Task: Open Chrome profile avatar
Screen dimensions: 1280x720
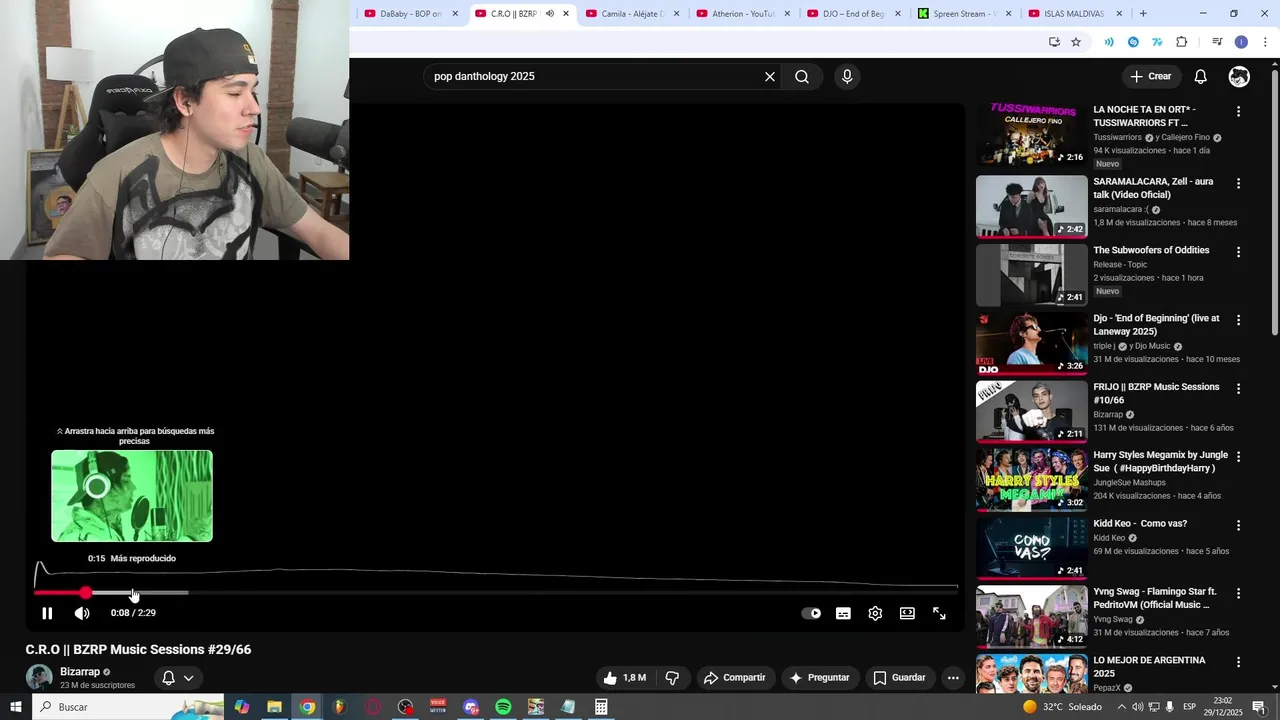Action: point(1241,42)
